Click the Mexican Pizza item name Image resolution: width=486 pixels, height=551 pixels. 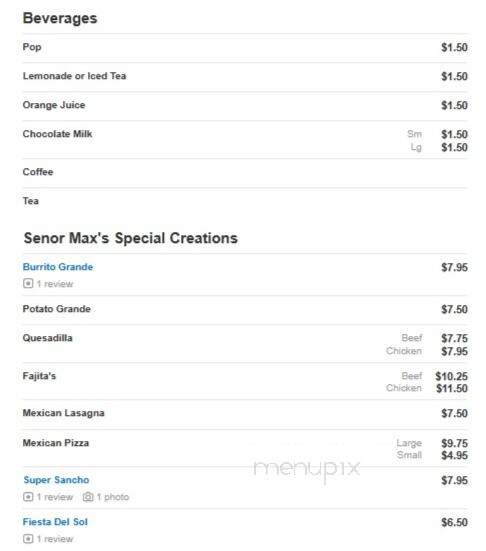click(x=56, y=443)
